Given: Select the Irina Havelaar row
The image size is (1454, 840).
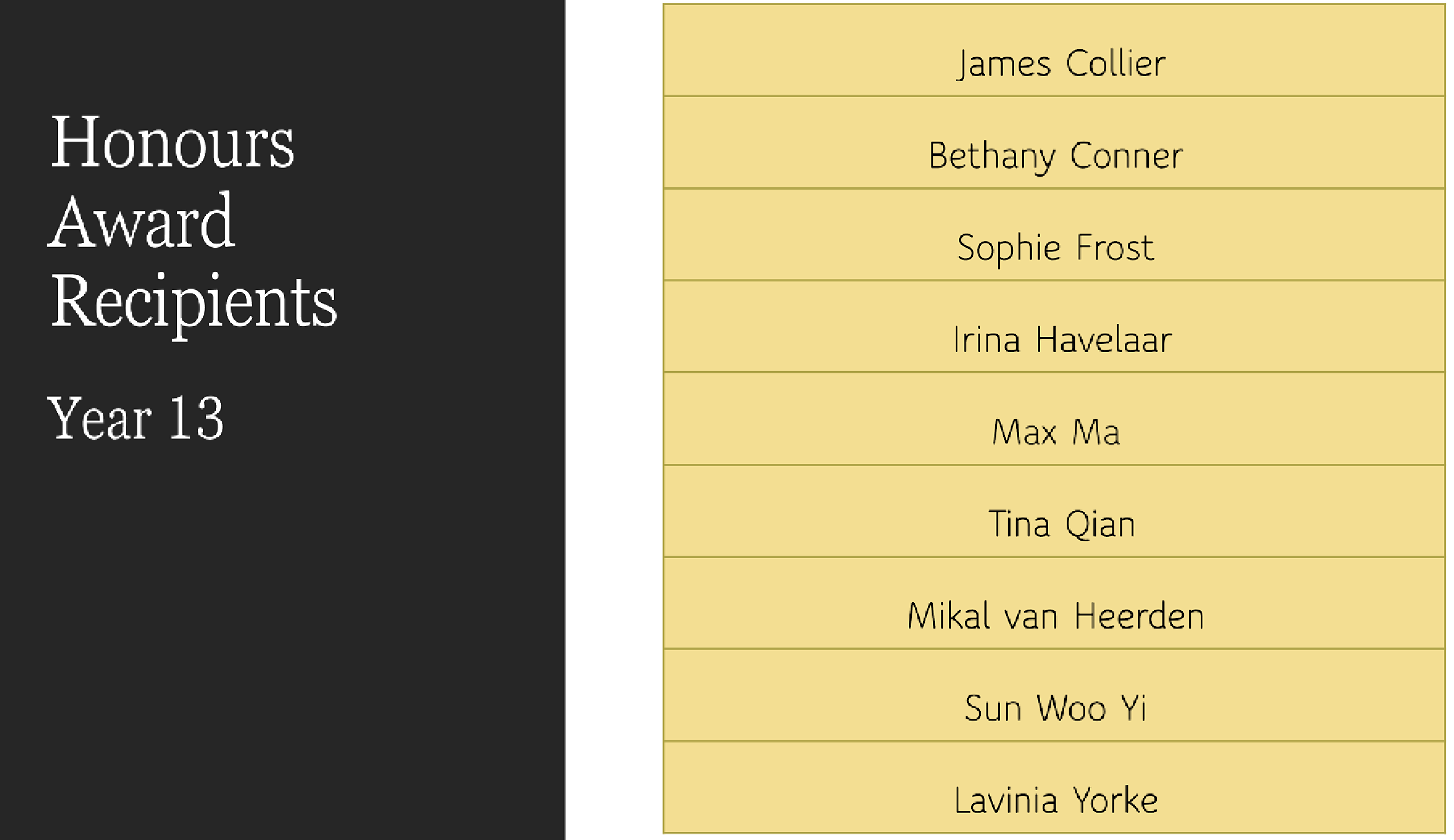Looking at the screenshot, I should point(1061,340).
